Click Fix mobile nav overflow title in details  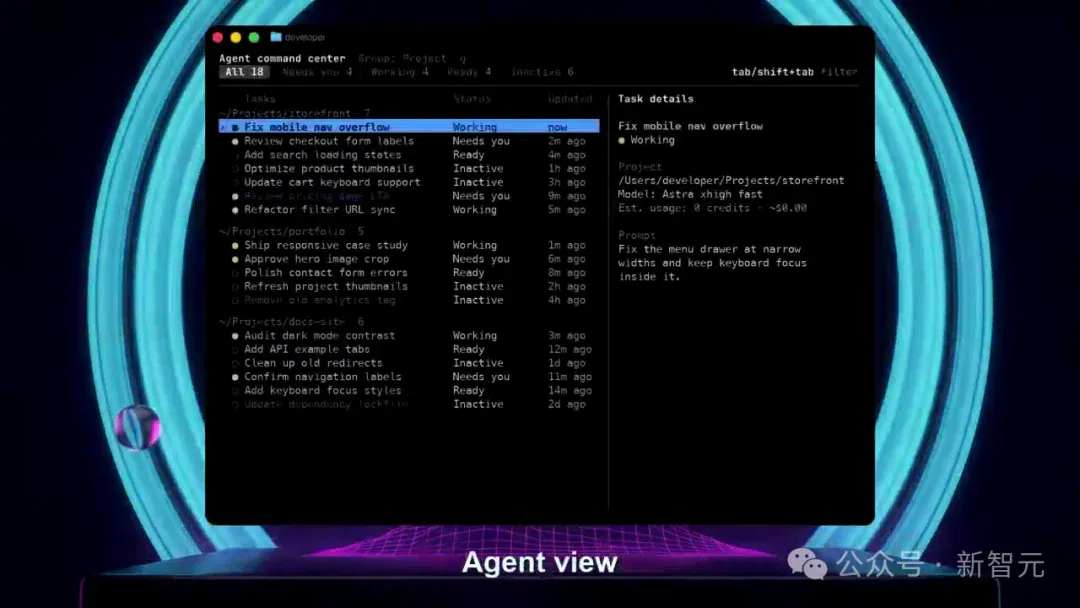690,127
